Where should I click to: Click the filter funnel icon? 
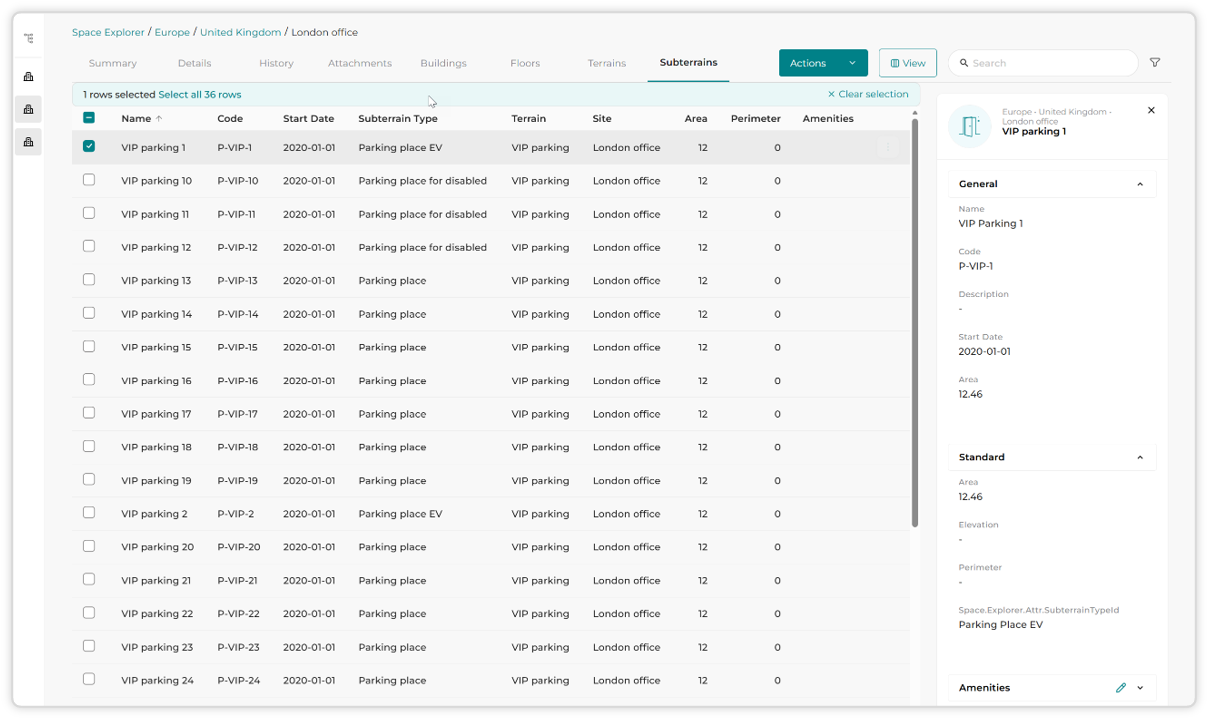[x=1155, y=63]
